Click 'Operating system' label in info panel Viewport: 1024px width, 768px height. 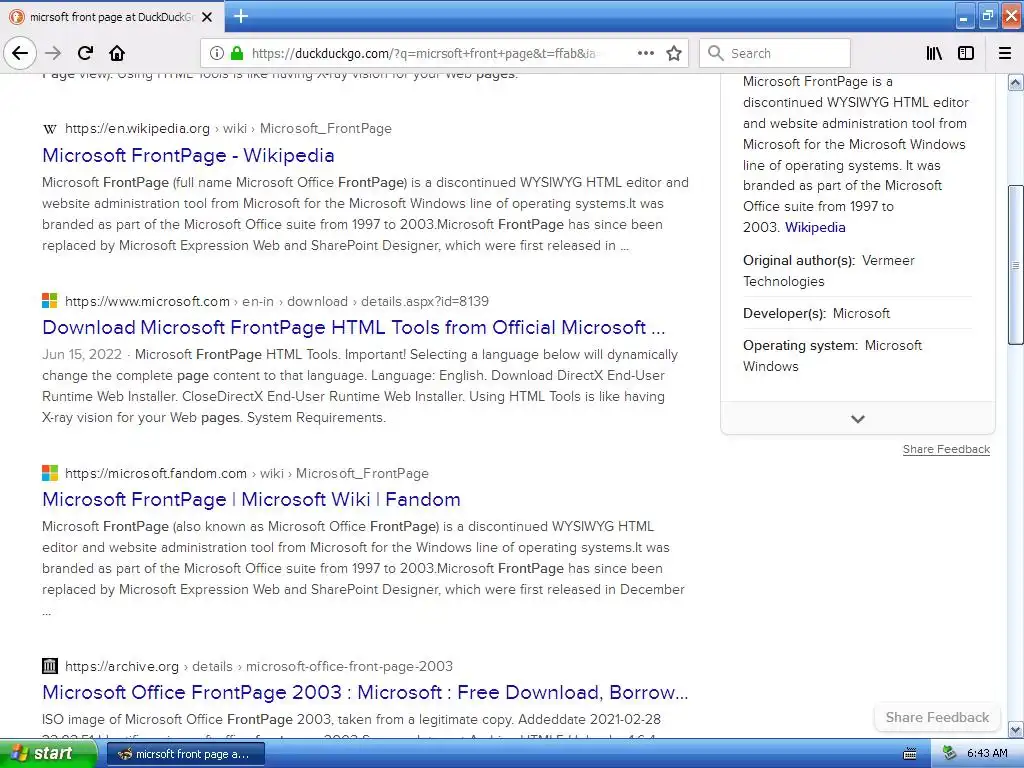coord(800,345)
